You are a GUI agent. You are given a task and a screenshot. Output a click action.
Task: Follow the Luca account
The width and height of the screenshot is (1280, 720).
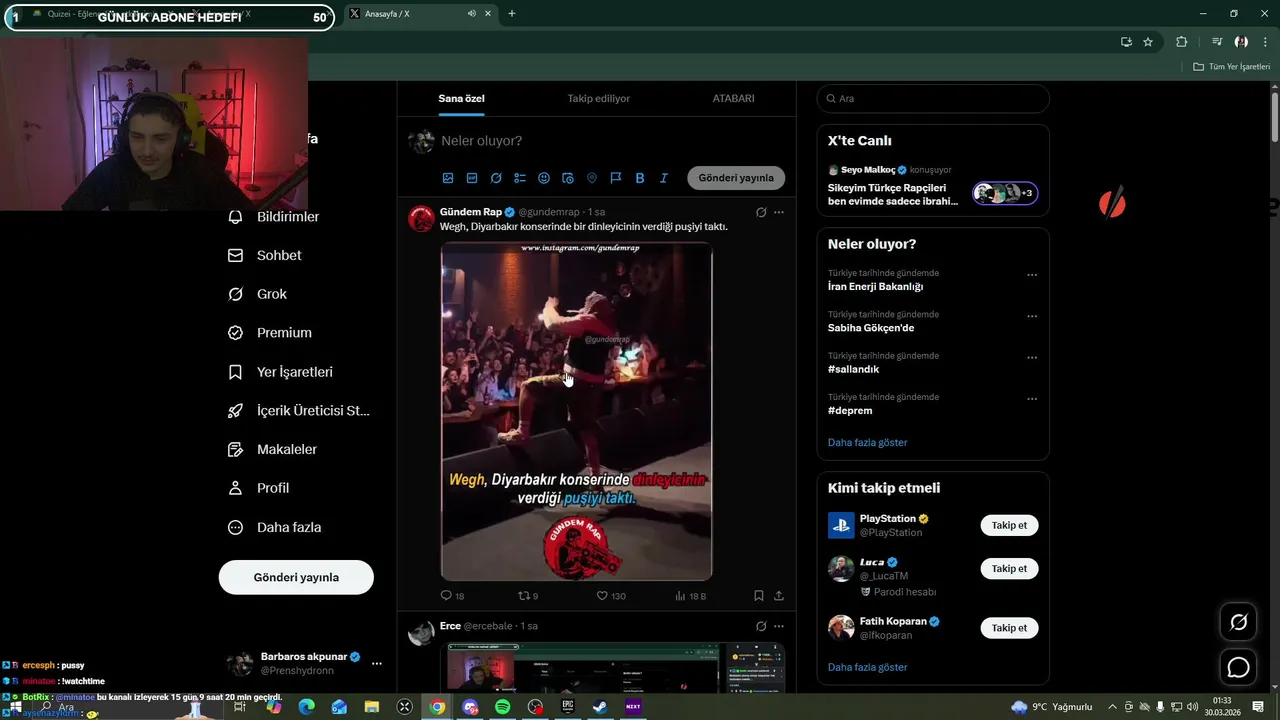pos(1009,568)
